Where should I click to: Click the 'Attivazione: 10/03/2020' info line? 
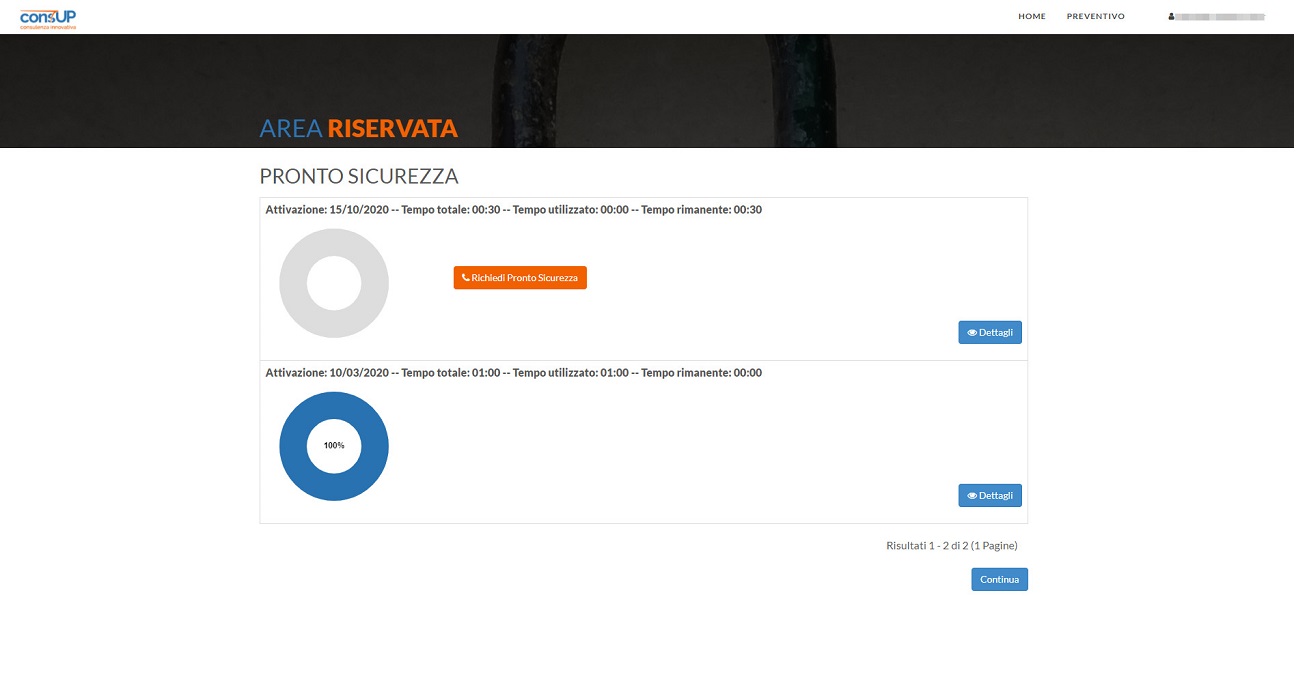pyautogui.click(x=514, y=373)
